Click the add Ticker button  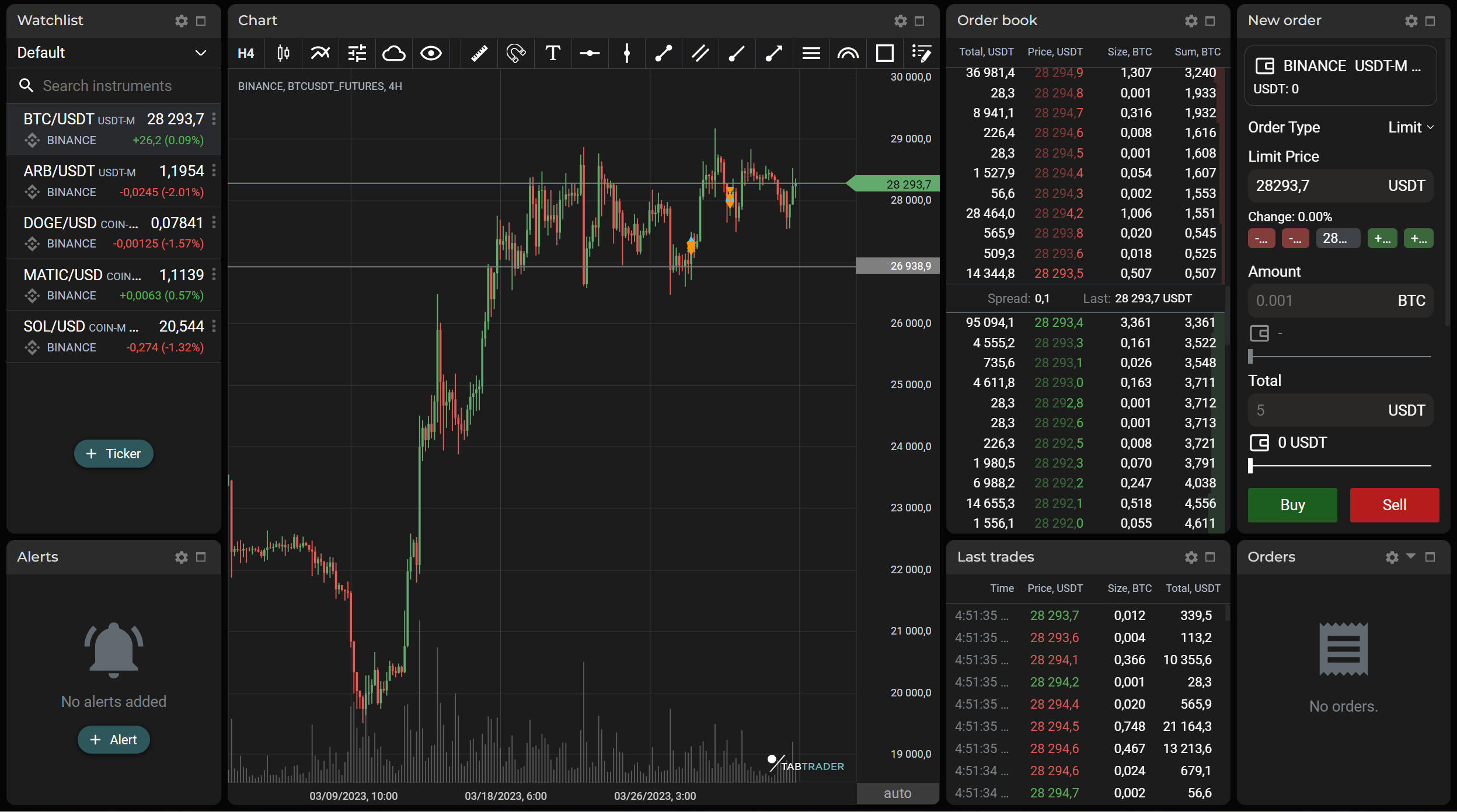click(113, 454)
